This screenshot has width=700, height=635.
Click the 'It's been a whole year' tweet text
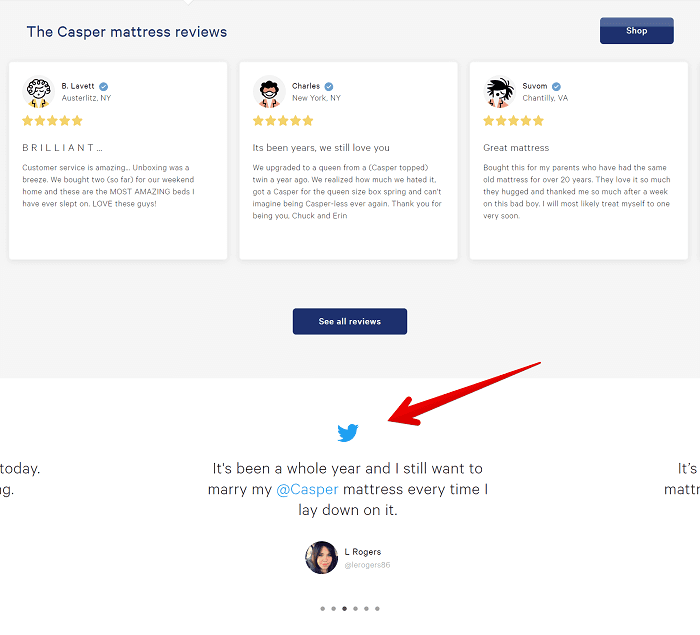(348, 489)
